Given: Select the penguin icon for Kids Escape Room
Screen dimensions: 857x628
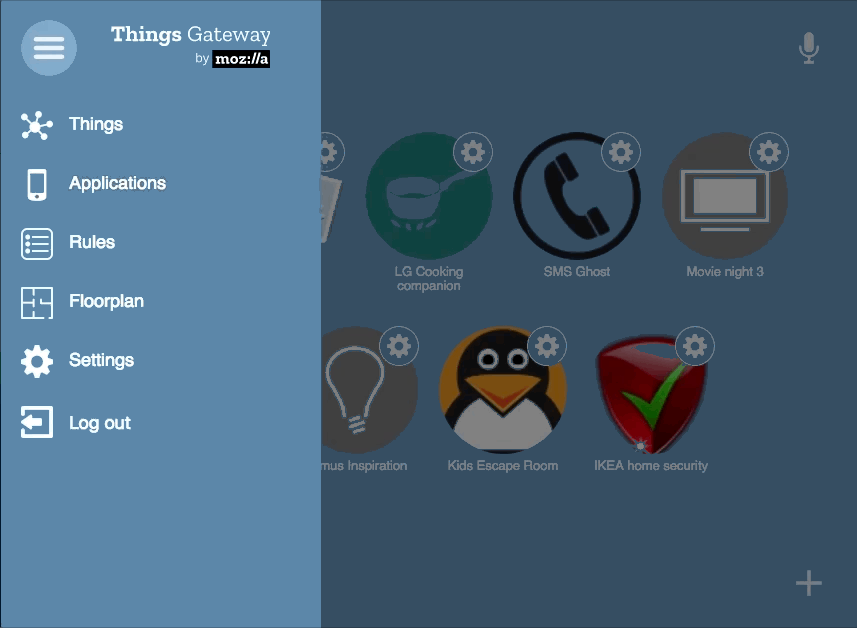Looking at the screenshot, I should pyautogui.click(x=503, y=390).
